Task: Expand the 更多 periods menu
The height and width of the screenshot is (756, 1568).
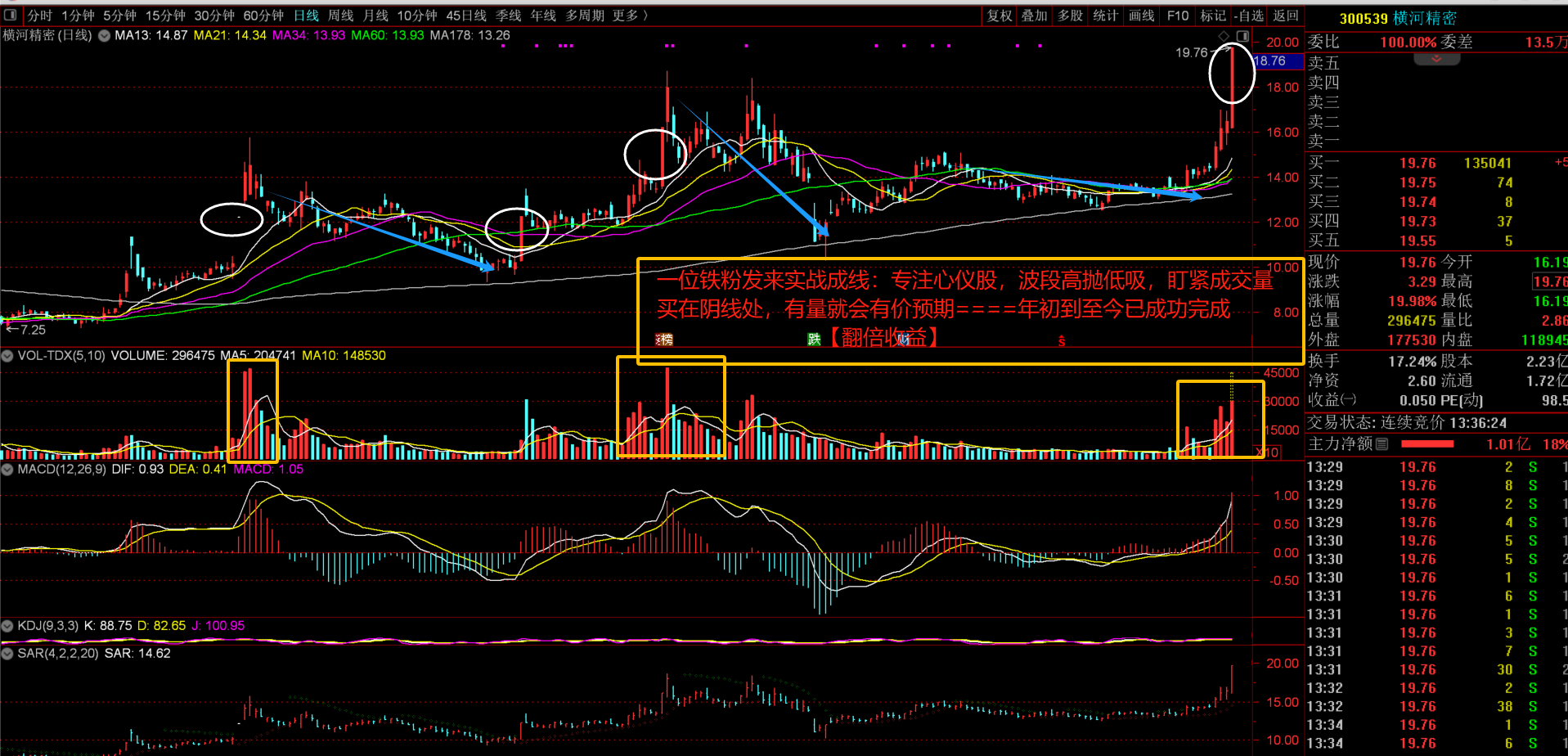Action: (x=630, y=16)
